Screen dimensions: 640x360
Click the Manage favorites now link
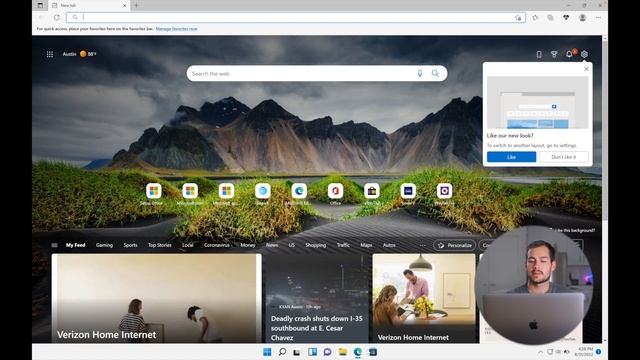(x=176, y=29)
